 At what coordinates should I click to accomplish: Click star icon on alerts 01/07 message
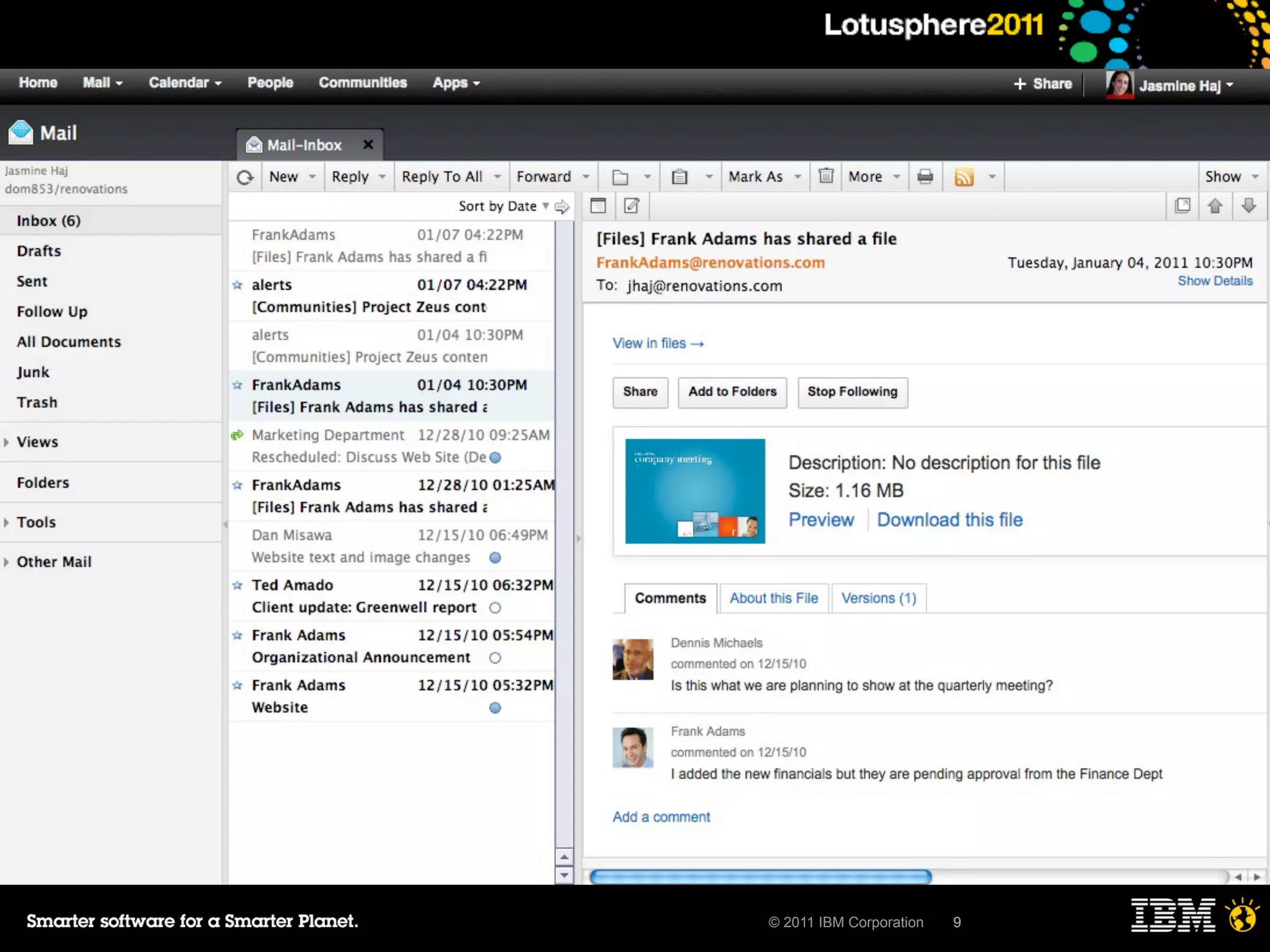coord(237,285)
